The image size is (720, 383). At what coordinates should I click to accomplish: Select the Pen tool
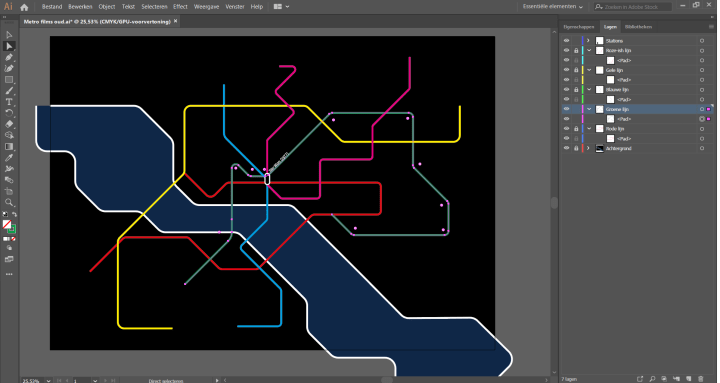click(9, 57)
